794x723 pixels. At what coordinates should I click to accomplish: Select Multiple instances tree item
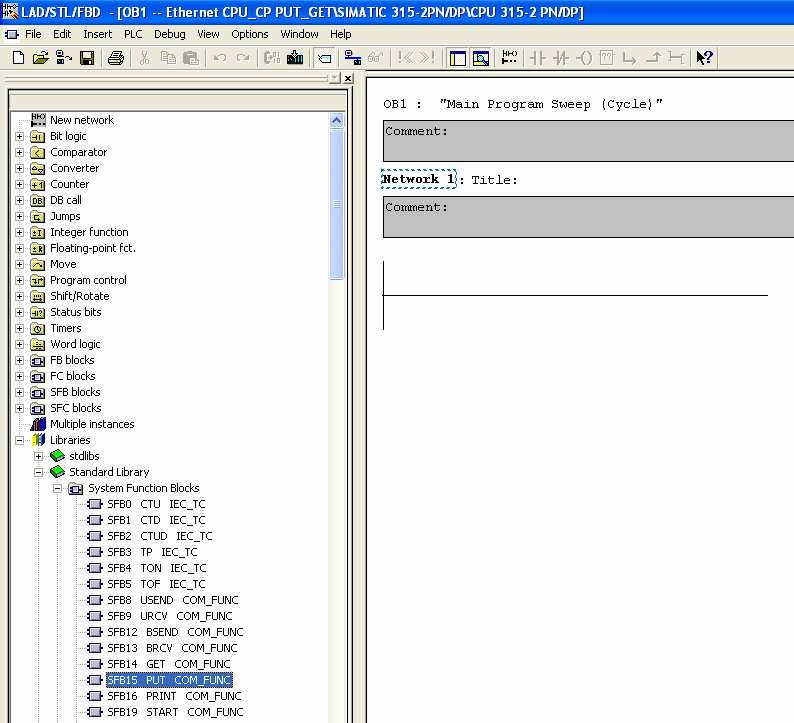tap(92, 424)
